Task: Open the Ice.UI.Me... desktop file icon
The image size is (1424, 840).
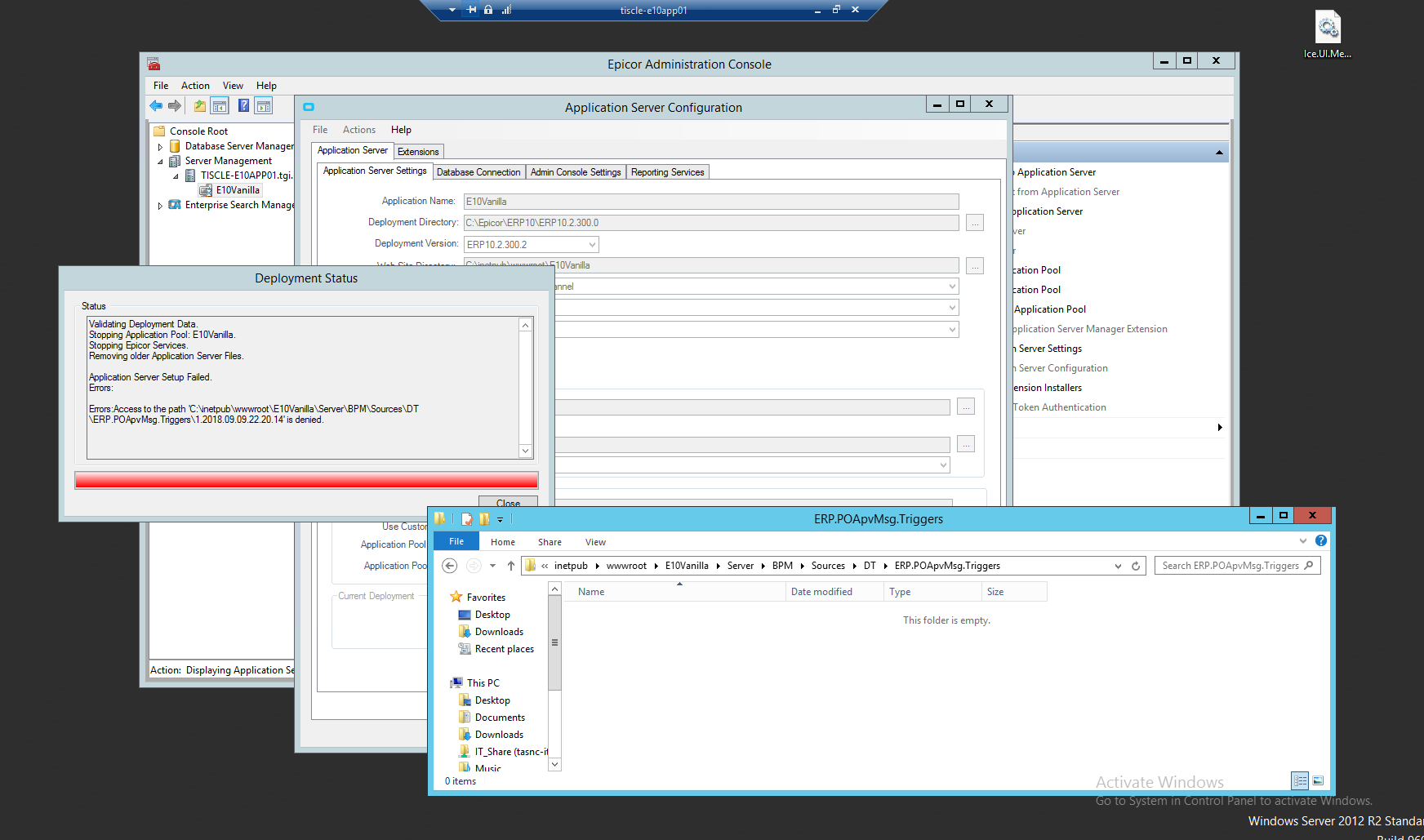Action: [1328, 34]
